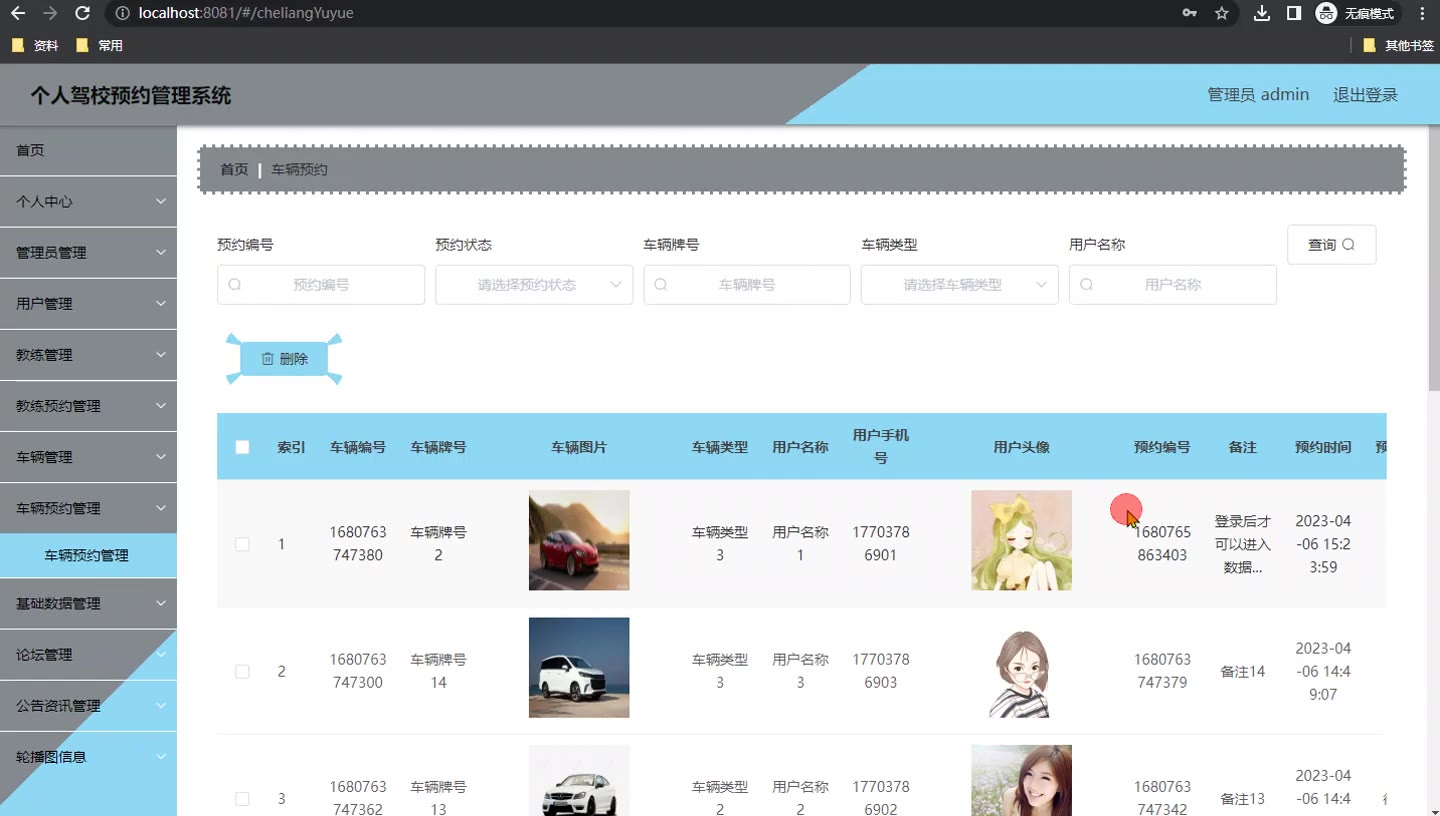This screenshot has height=816, width=1440.
Task: Open the incognito mode indicator
Action: pyautogui.click(x=1355, y=13)
